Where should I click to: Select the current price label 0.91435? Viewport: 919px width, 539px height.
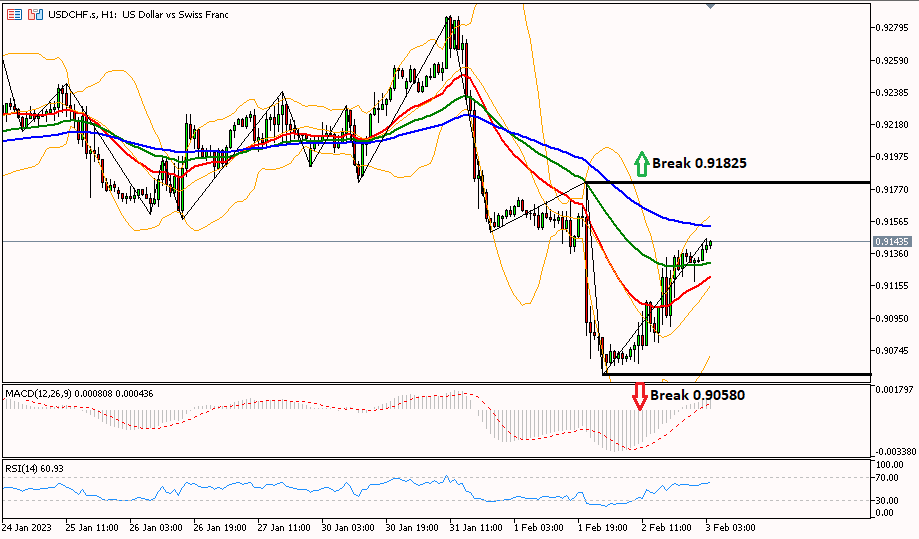click(x=891, y=241)
